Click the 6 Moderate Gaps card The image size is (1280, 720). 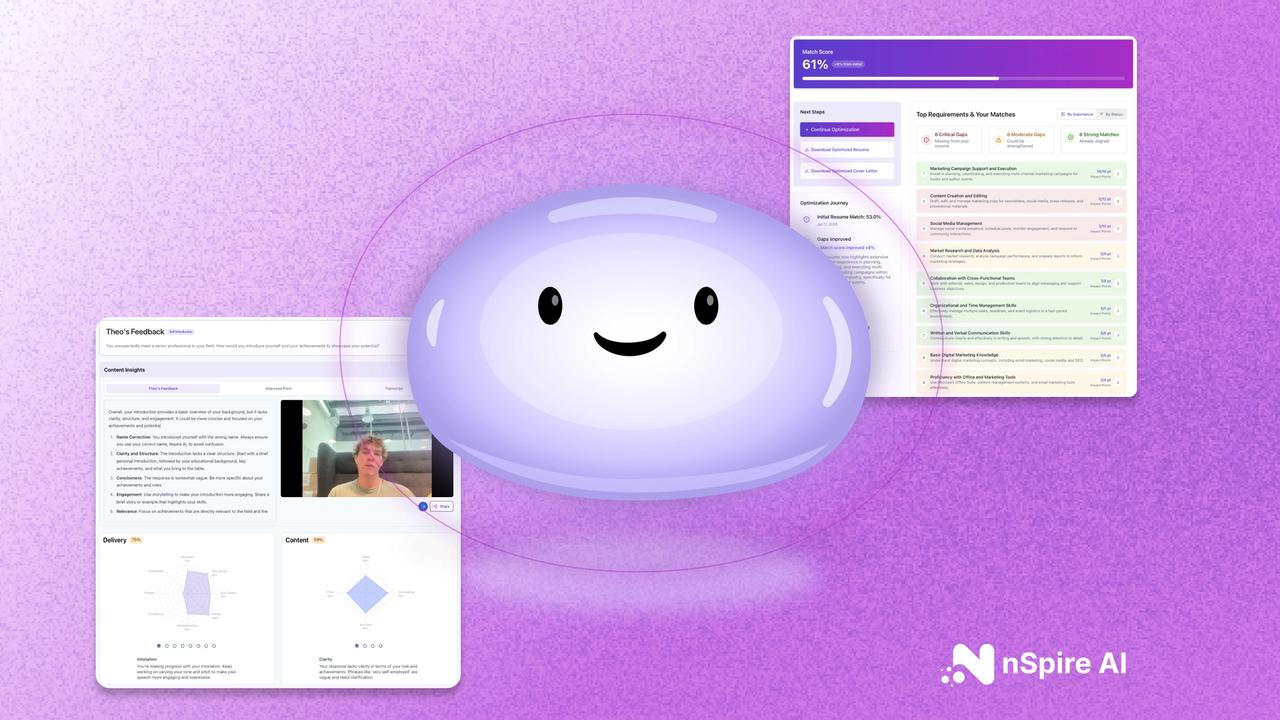coord(1021,139)
